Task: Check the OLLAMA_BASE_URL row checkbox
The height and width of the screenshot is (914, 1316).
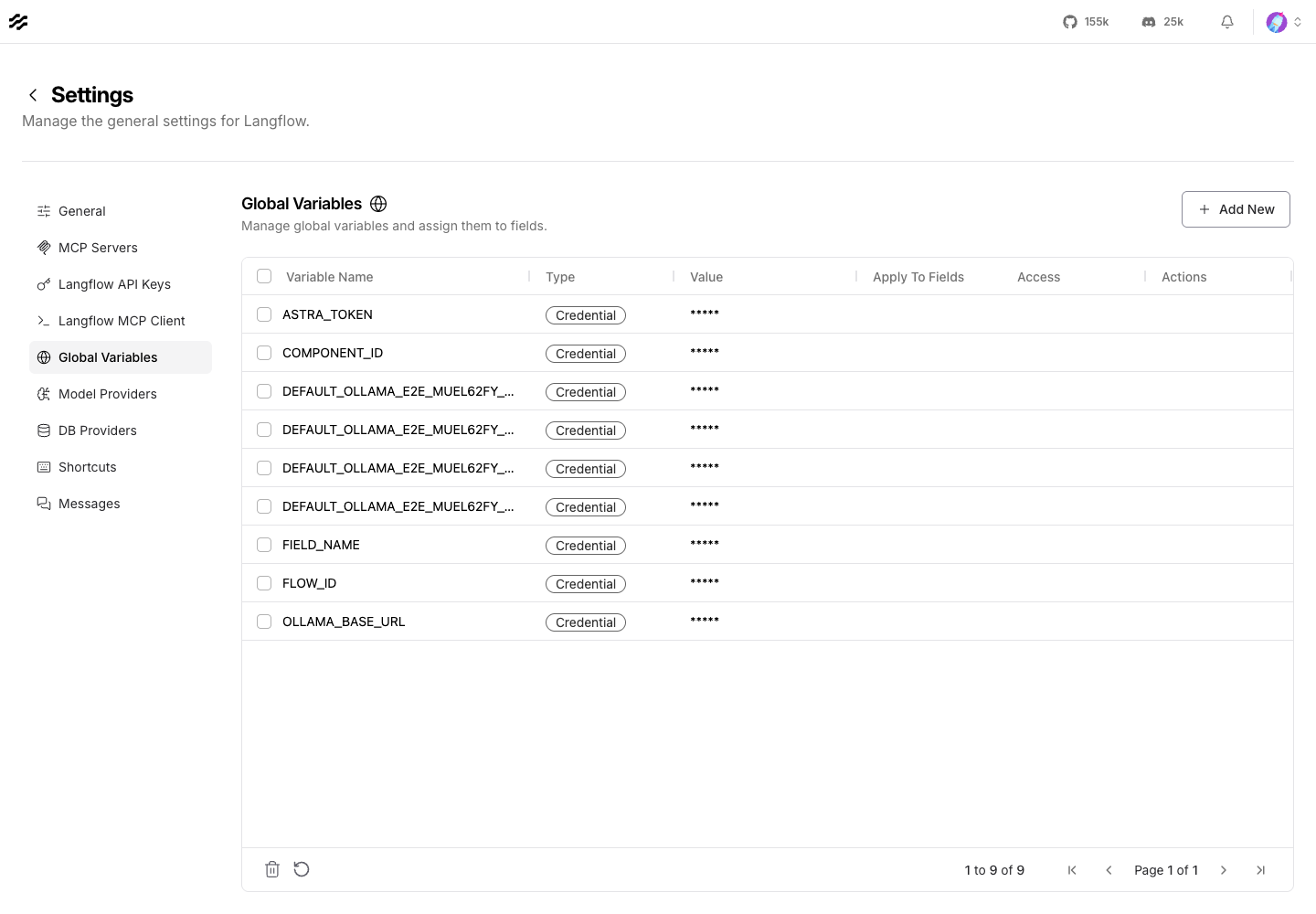Action: coord(264,622)
